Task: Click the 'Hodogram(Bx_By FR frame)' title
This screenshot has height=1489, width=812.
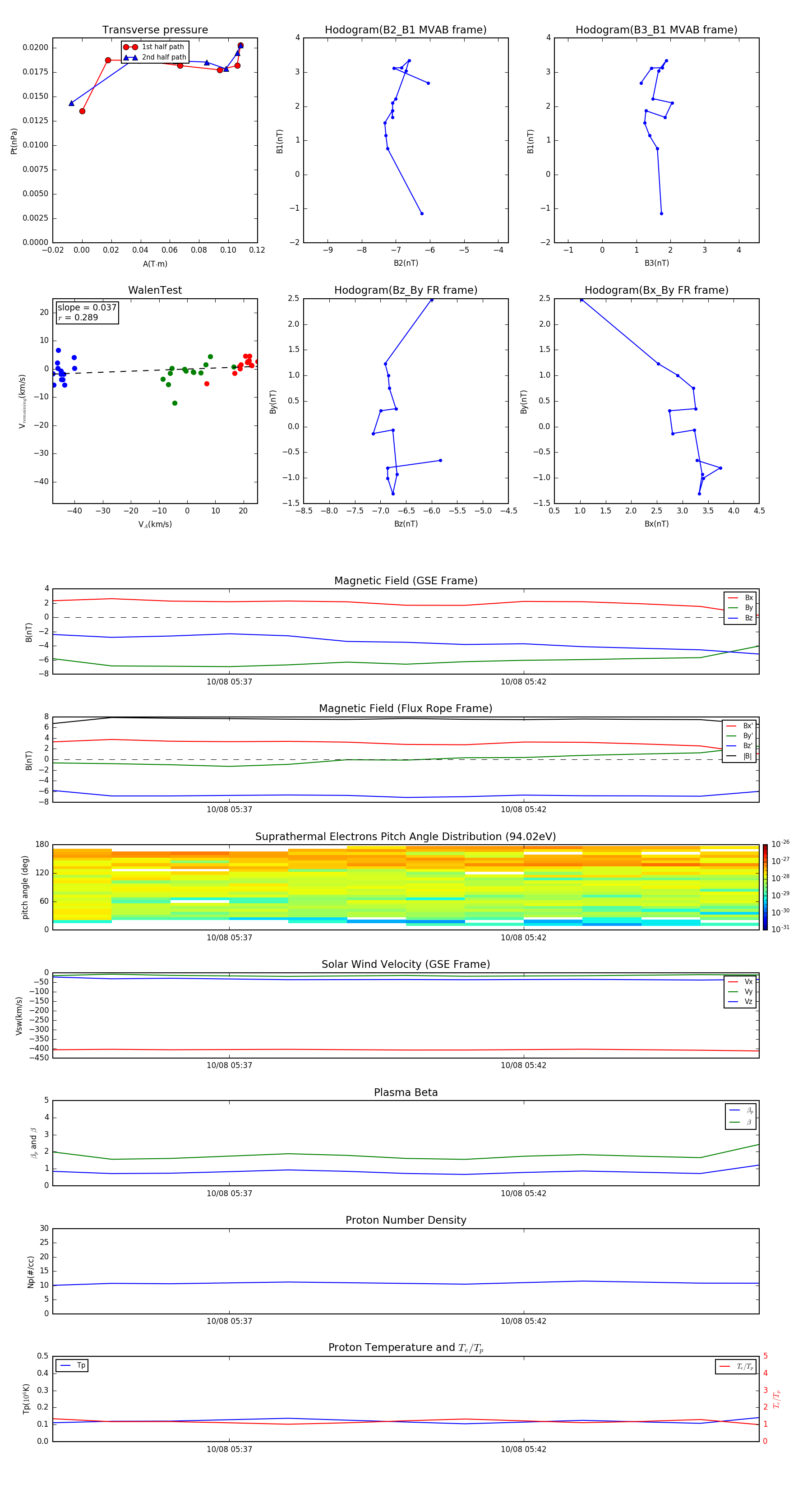Action: [x=656, y=290]
